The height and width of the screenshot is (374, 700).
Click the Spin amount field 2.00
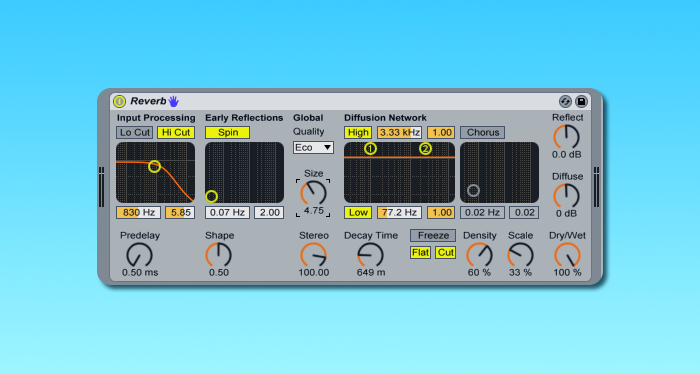269,212
